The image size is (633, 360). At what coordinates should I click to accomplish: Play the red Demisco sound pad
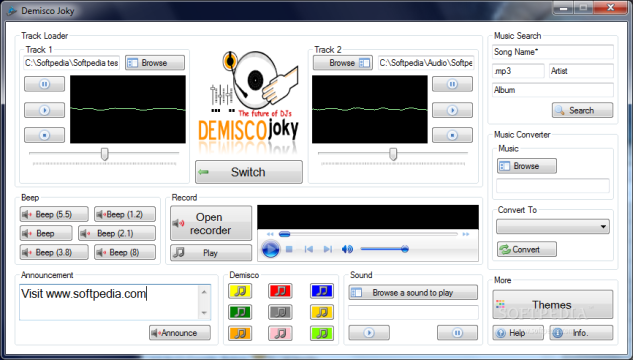pos(280,291)
